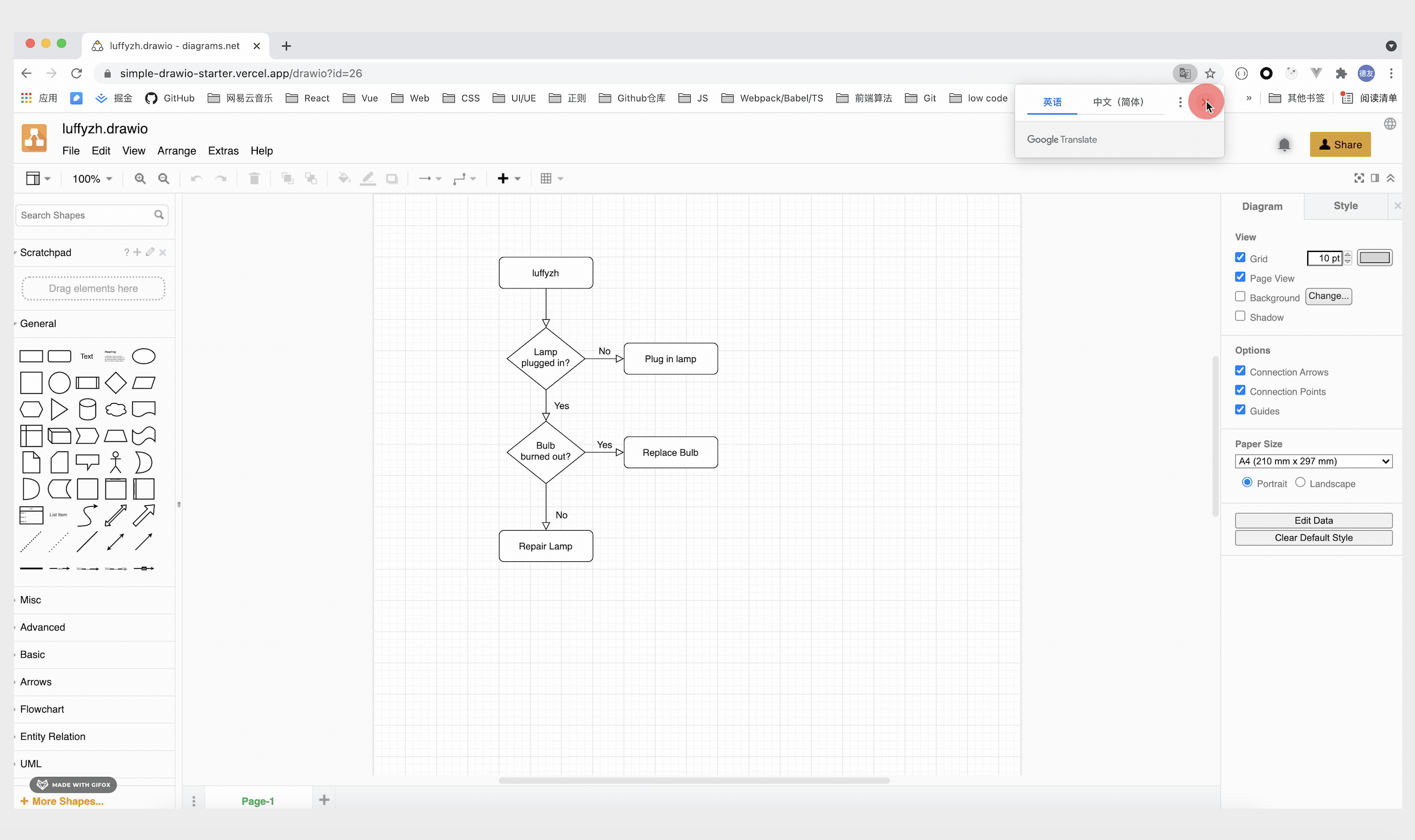1415x840 pixels.
Task: Open the zoom 100% dropdown
Action: 92,178
